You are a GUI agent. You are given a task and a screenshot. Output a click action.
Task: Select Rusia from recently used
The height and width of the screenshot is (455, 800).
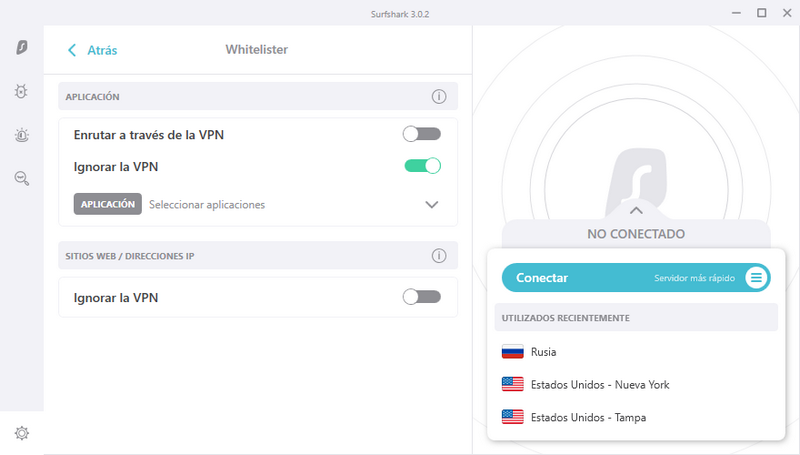(636, 352)
